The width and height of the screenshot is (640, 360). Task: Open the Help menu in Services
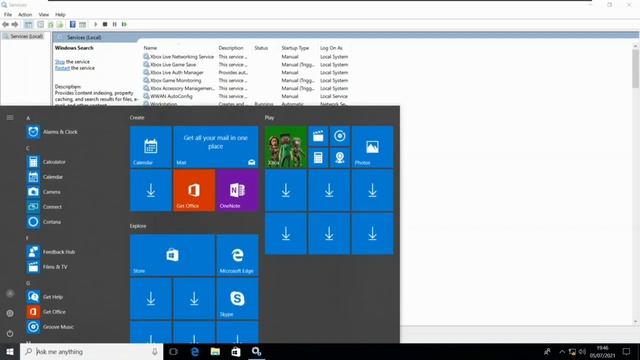[60, 14]
